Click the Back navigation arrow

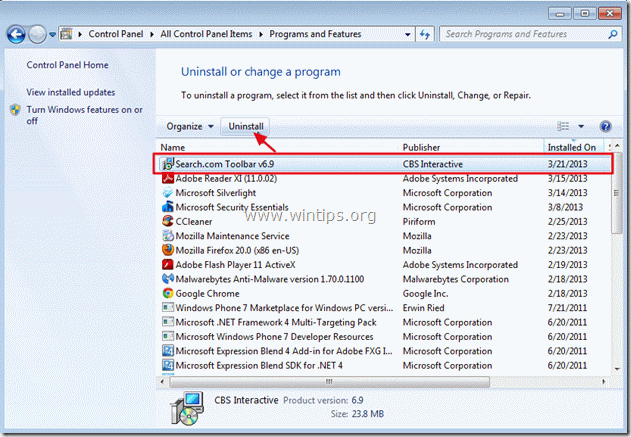pos(17,34)
